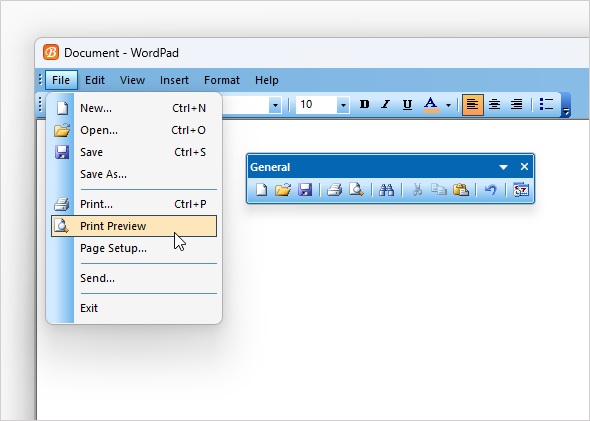Open the font color dropdown arrow
590x421 pixels.
(448, 105)
